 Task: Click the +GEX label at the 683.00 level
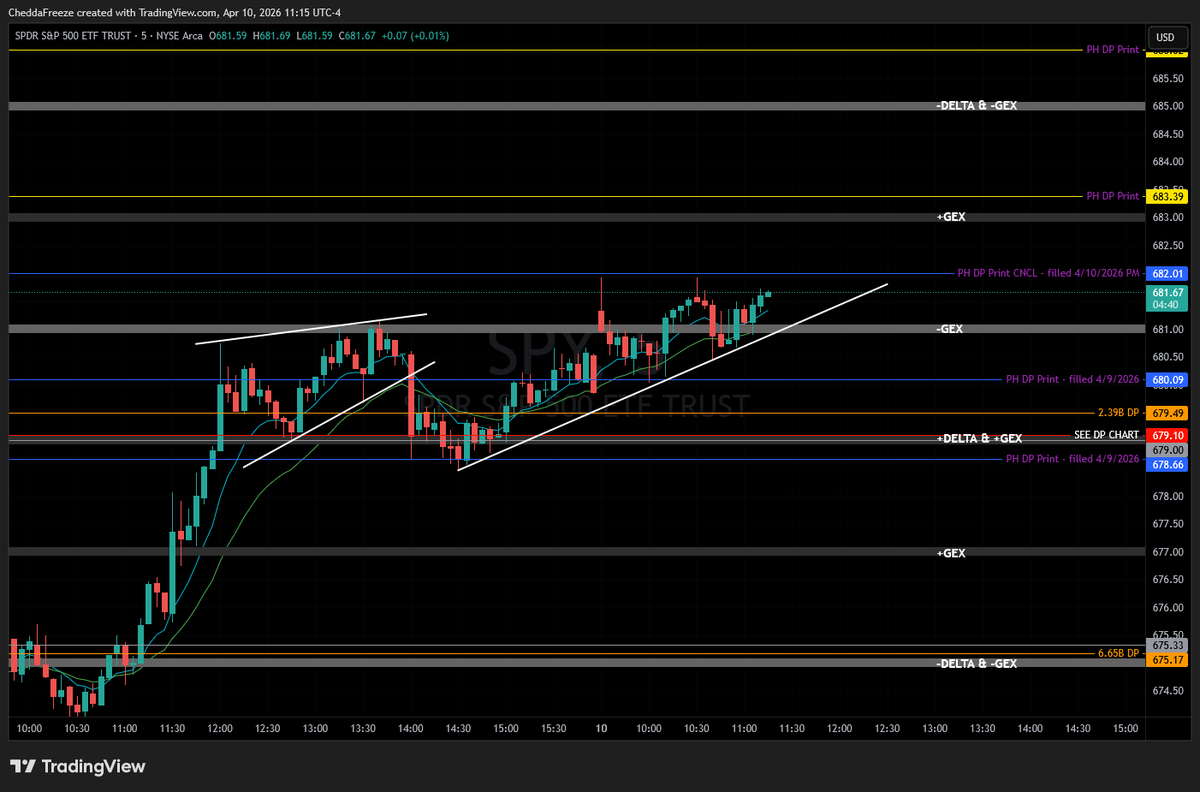click(x=951, y=217)
